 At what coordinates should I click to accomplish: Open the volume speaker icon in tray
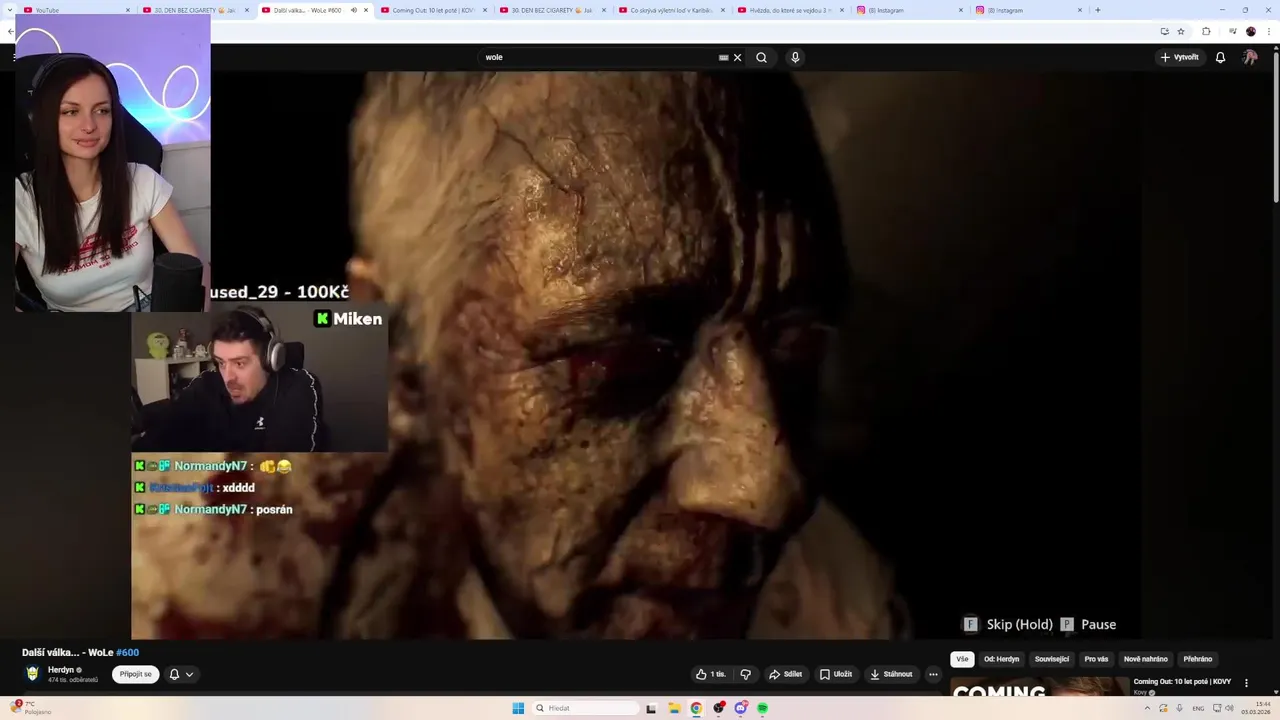[1228, 708]
